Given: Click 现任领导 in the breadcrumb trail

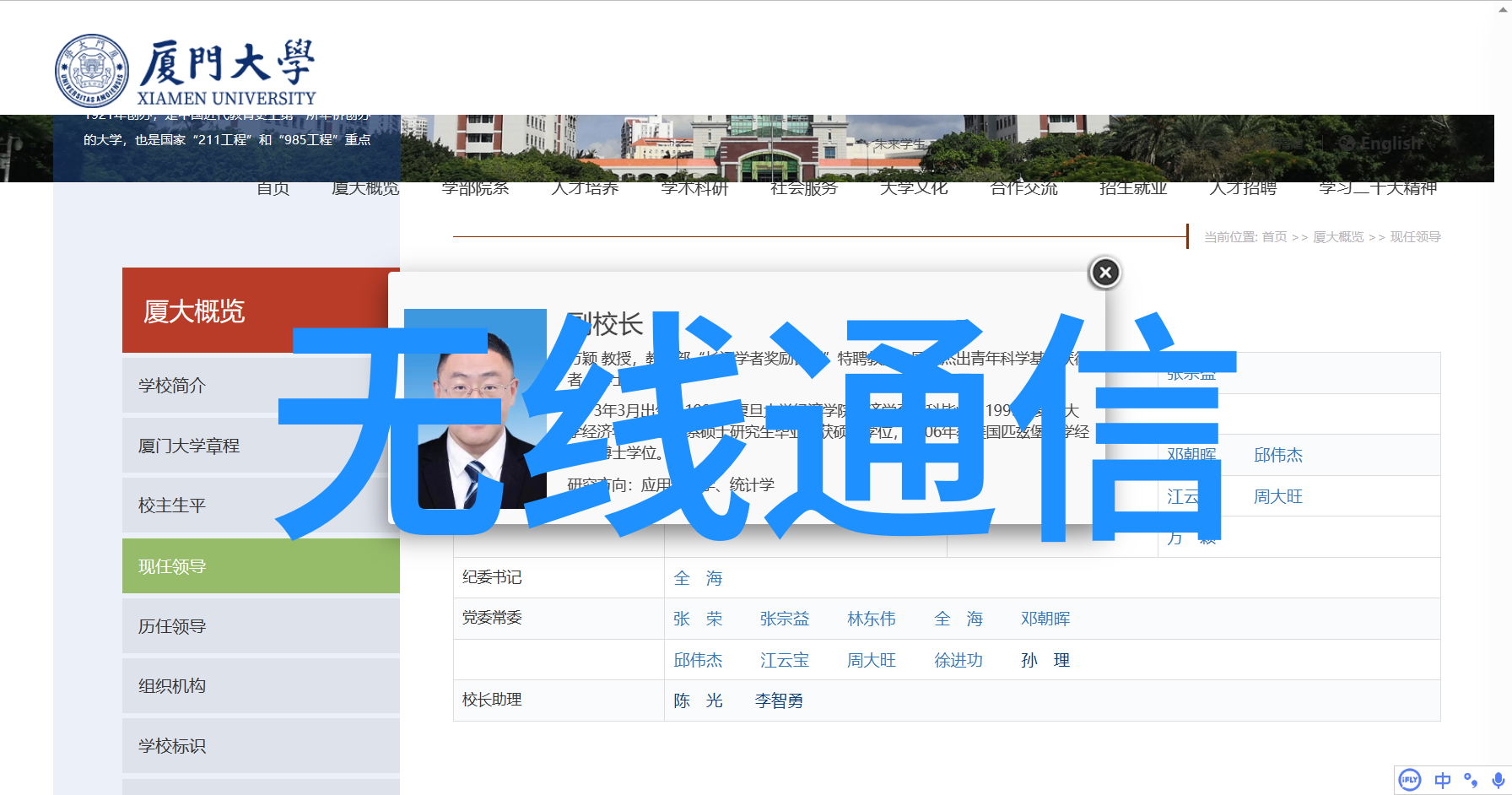Looking at the screenshot, I should (1415, 237).
